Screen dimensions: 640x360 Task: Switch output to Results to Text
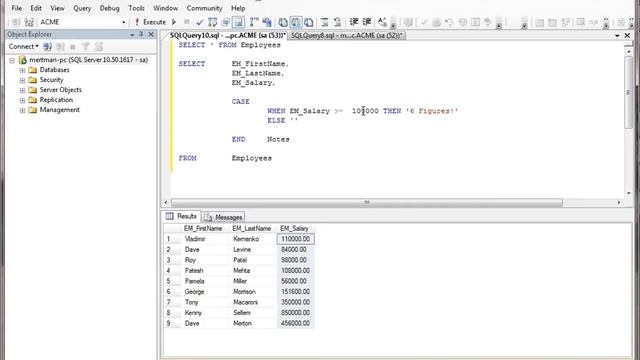[x=282, y=22]
